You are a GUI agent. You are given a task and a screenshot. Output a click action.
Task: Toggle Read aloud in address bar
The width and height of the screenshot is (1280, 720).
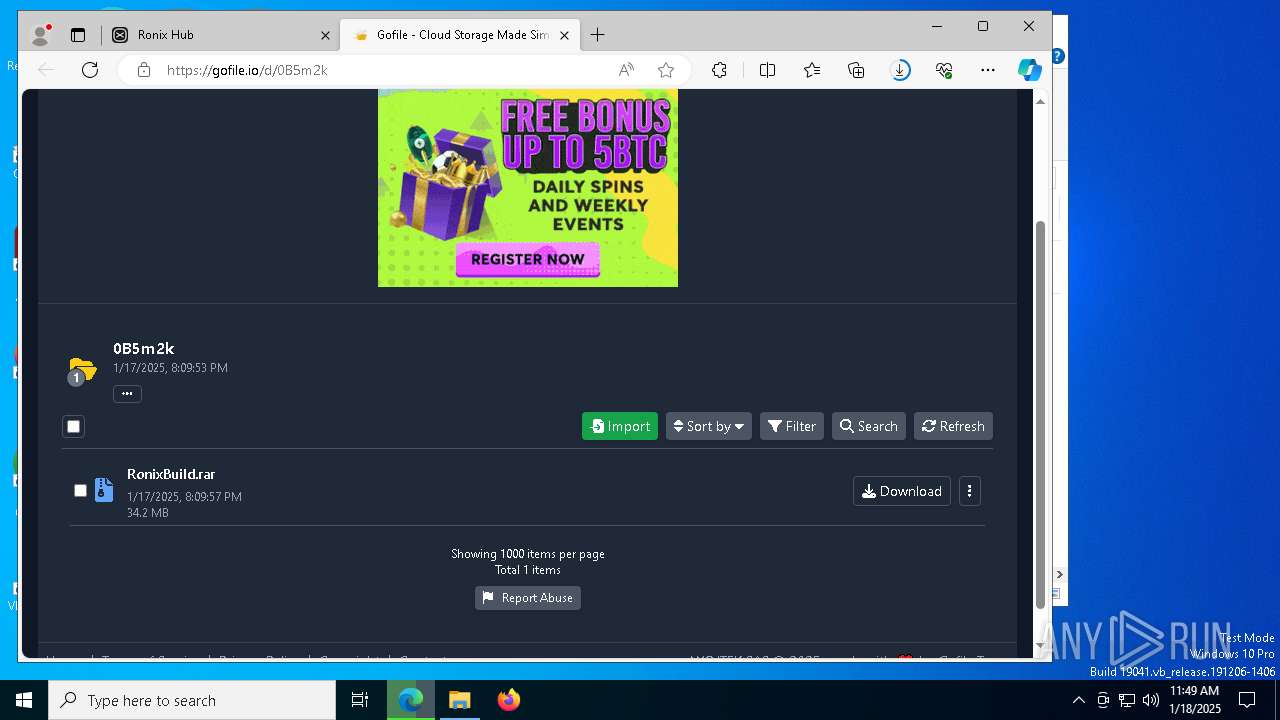coord(626,70)
